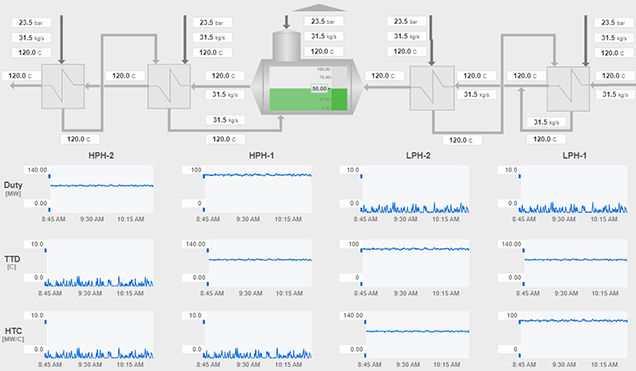This screenshot has width=636, height=371.
Task: Click HPH-1 drain line 31.5 kg/s value
Action: [x=226, y=120]
